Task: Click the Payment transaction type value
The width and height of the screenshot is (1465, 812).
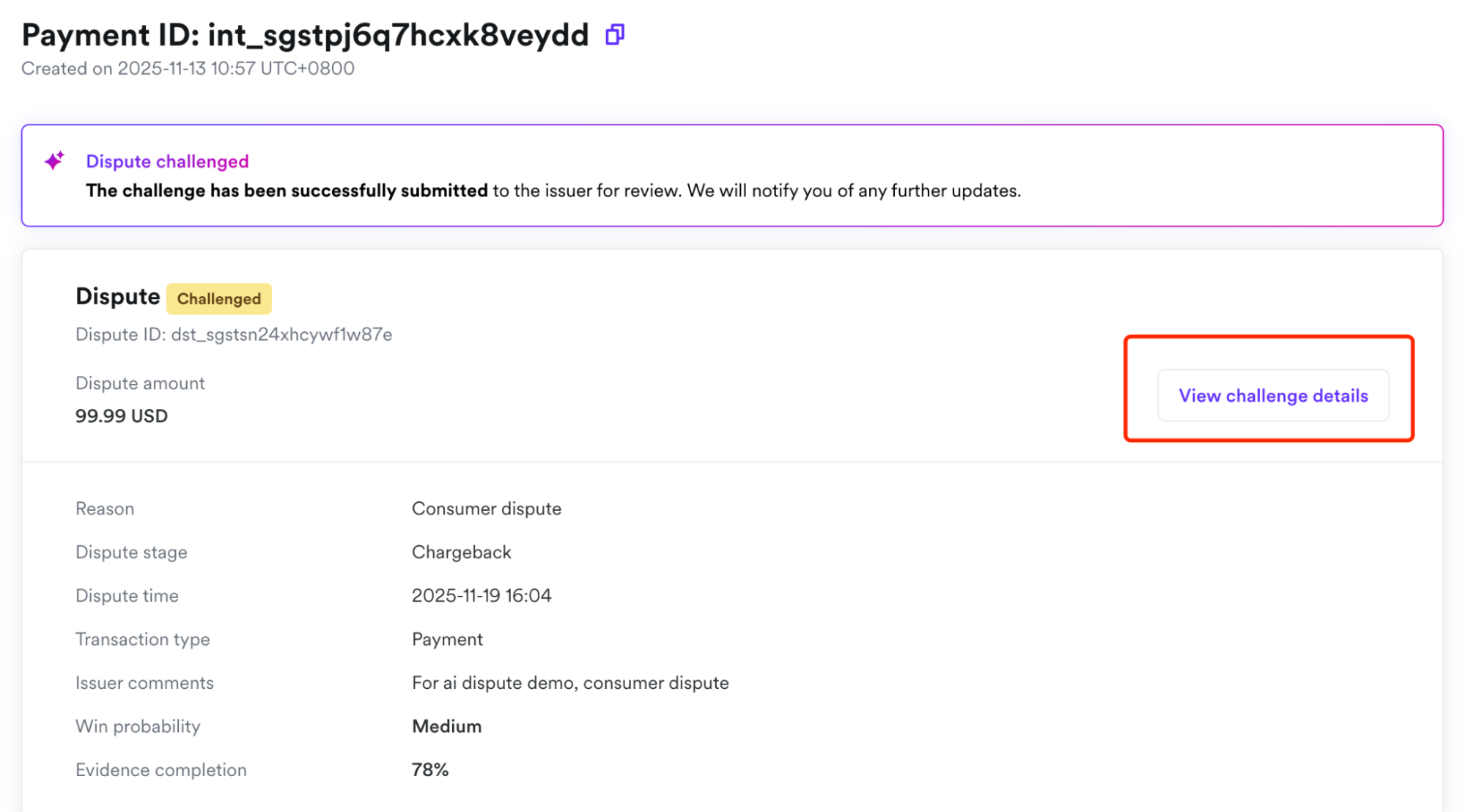Action: point(447,639)
